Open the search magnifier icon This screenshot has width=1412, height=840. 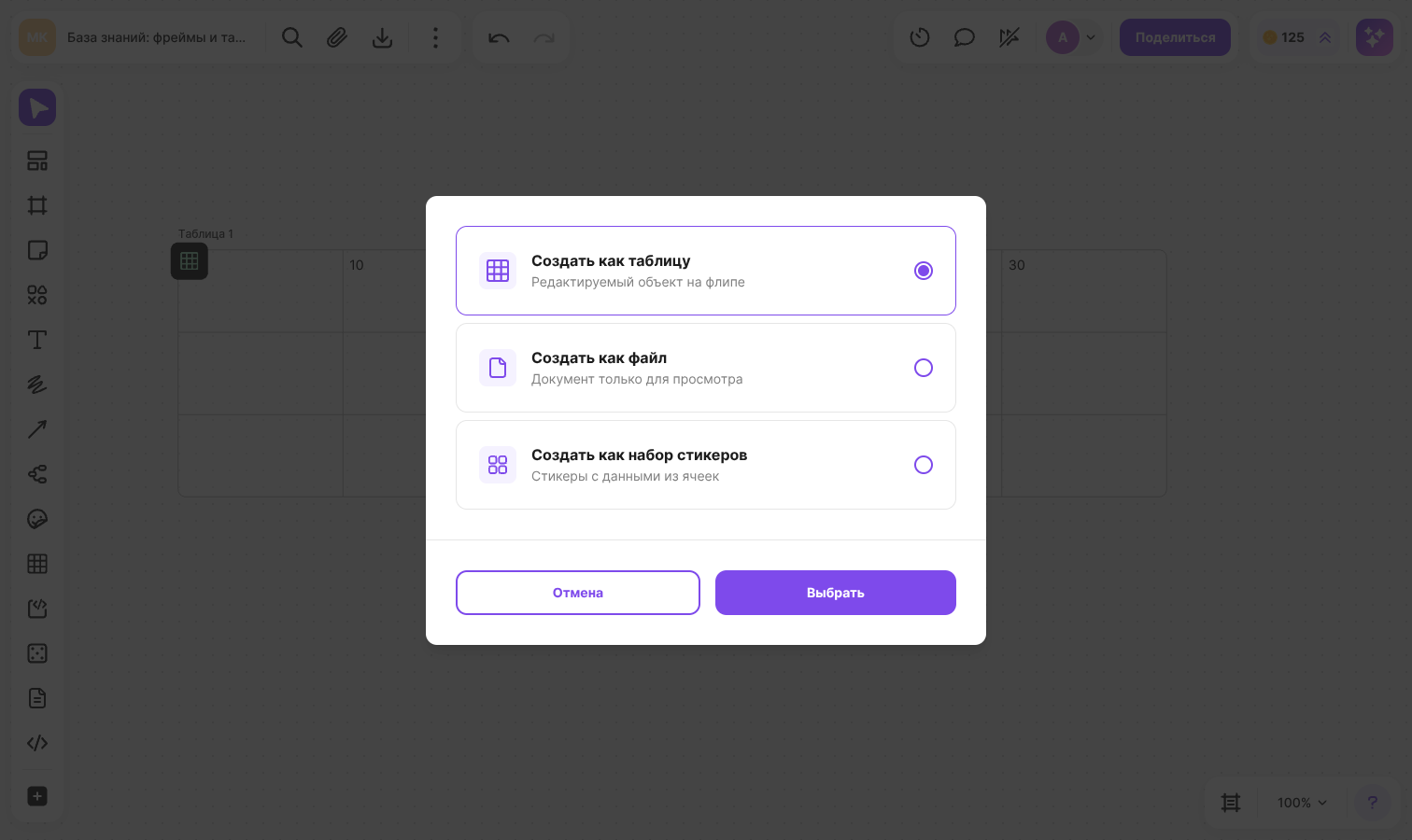click(x=292, y=37)
